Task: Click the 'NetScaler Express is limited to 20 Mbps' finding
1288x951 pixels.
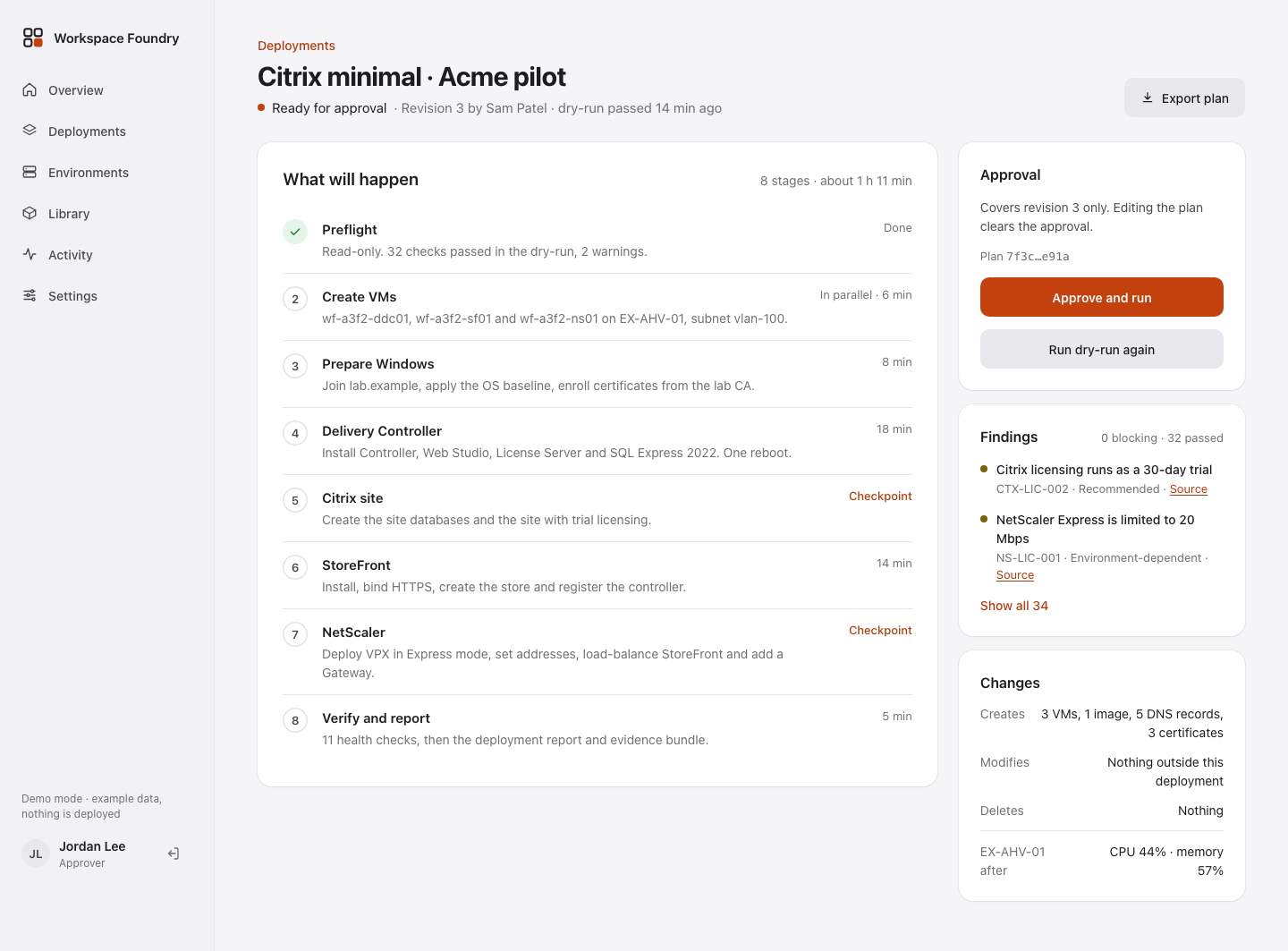Action: (x=1096, y=529)
